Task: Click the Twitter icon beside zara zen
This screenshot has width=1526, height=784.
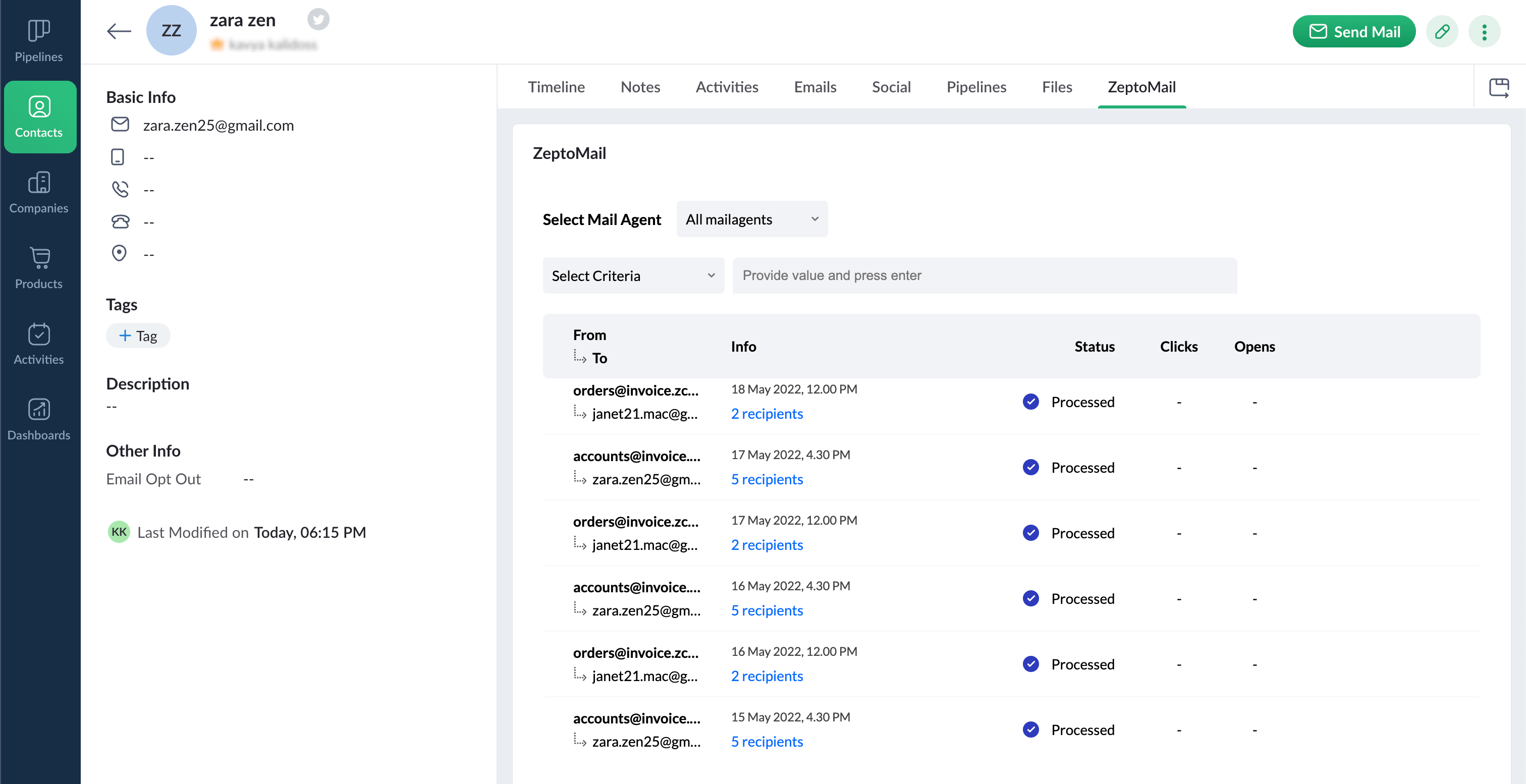Action: coord(318,20)
